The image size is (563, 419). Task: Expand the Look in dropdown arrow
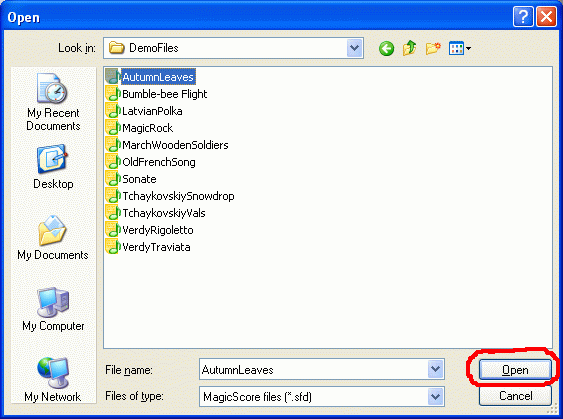pyautogui.click(x=354, y=48)
